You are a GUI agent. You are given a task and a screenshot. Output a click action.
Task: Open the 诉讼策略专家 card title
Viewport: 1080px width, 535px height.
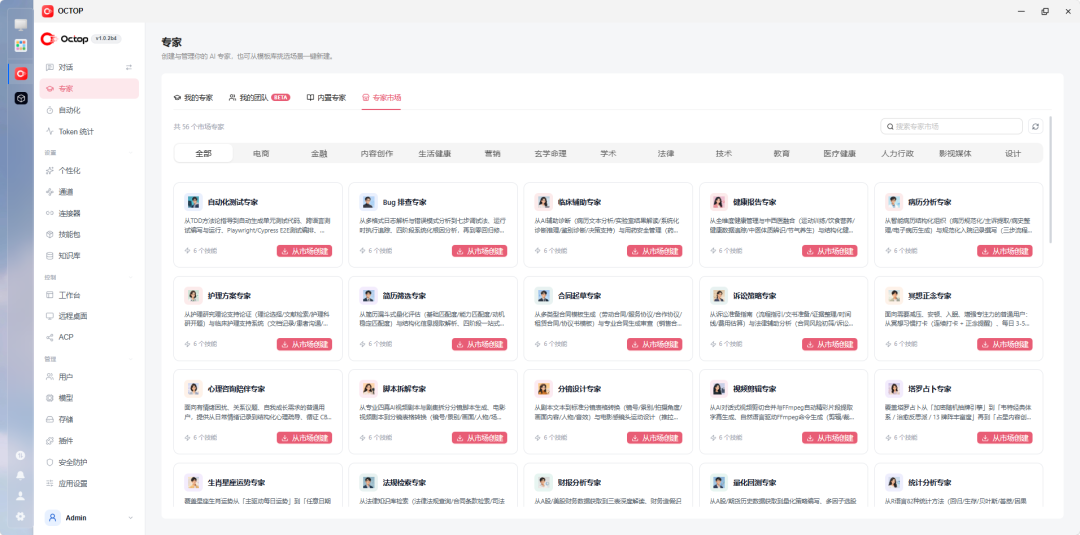(755, 295)
